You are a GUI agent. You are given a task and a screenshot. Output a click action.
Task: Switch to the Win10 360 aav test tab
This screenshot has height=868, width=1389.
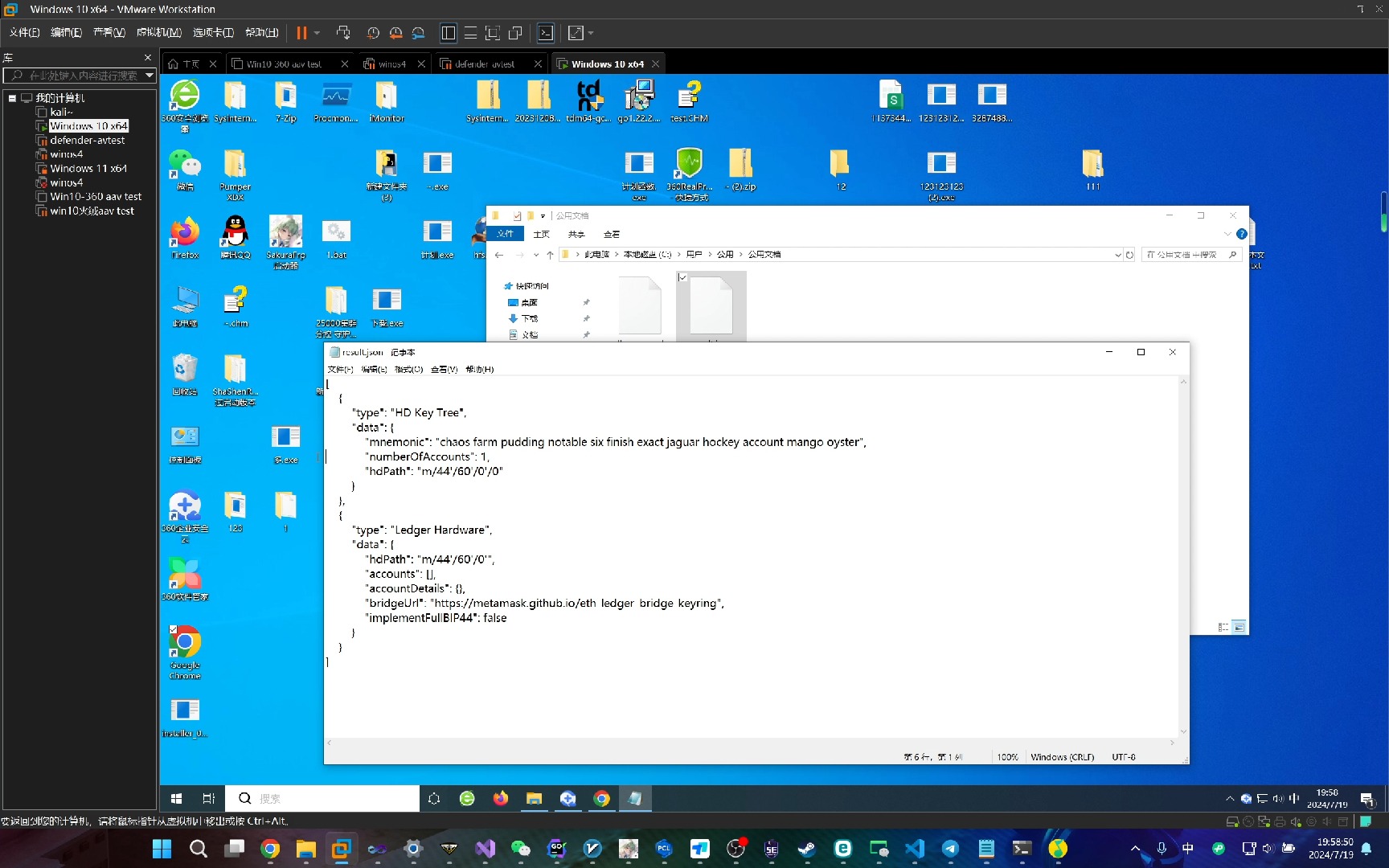(x=283, y=64)
